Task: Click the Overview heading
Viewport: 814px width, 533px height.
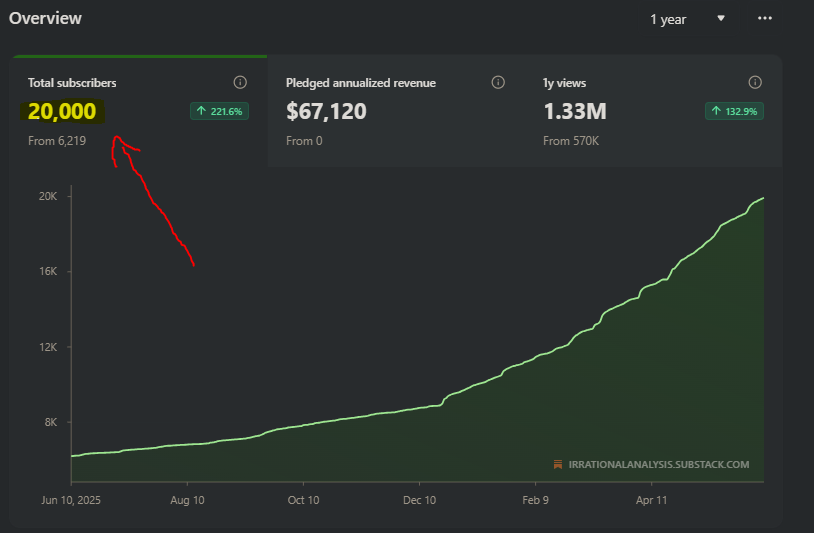Action: 45,18
